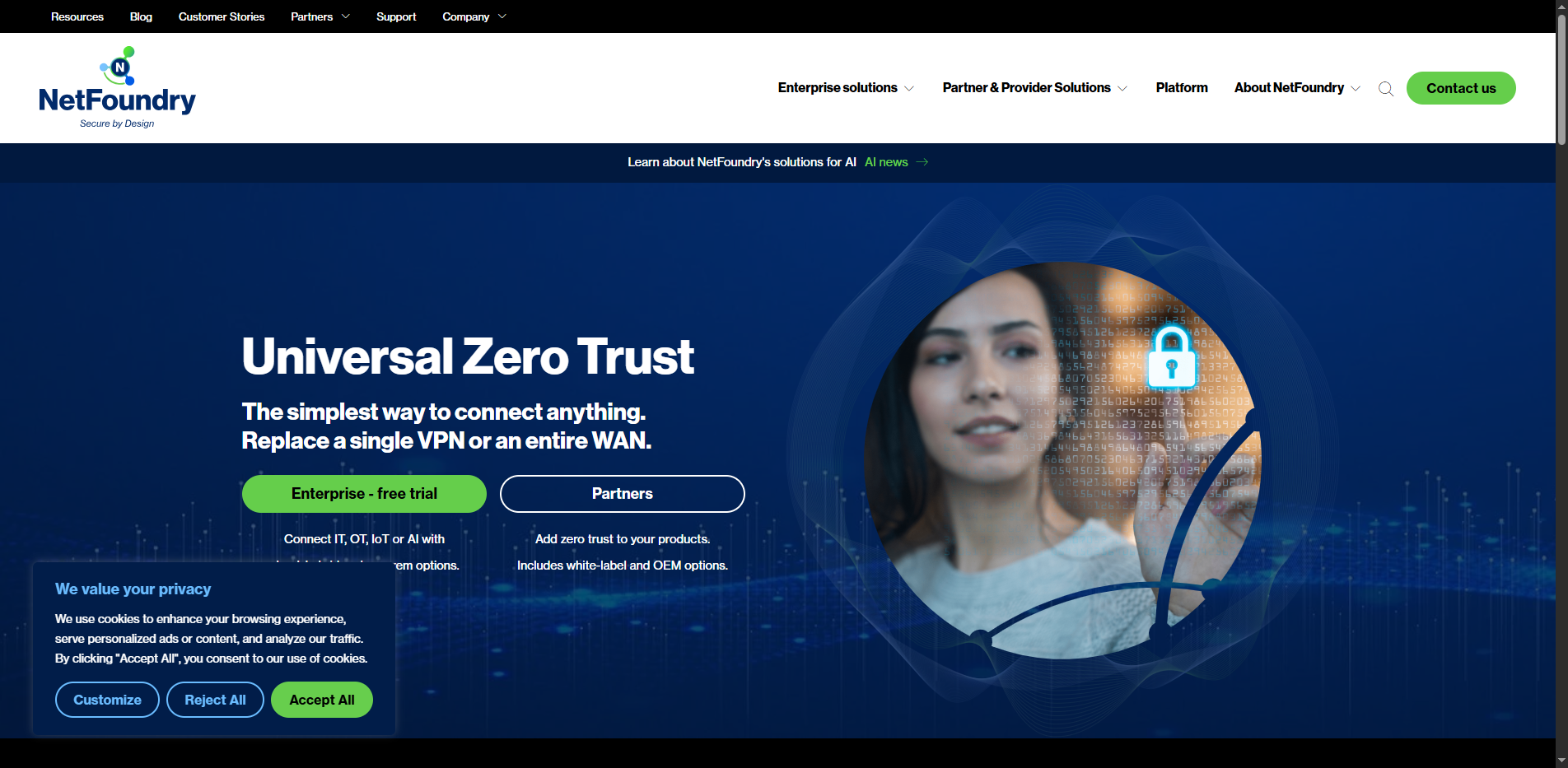Screen dimensions: 1568x768
Task: Open Partners top bar menu label
Action: (x=311, y=16)
